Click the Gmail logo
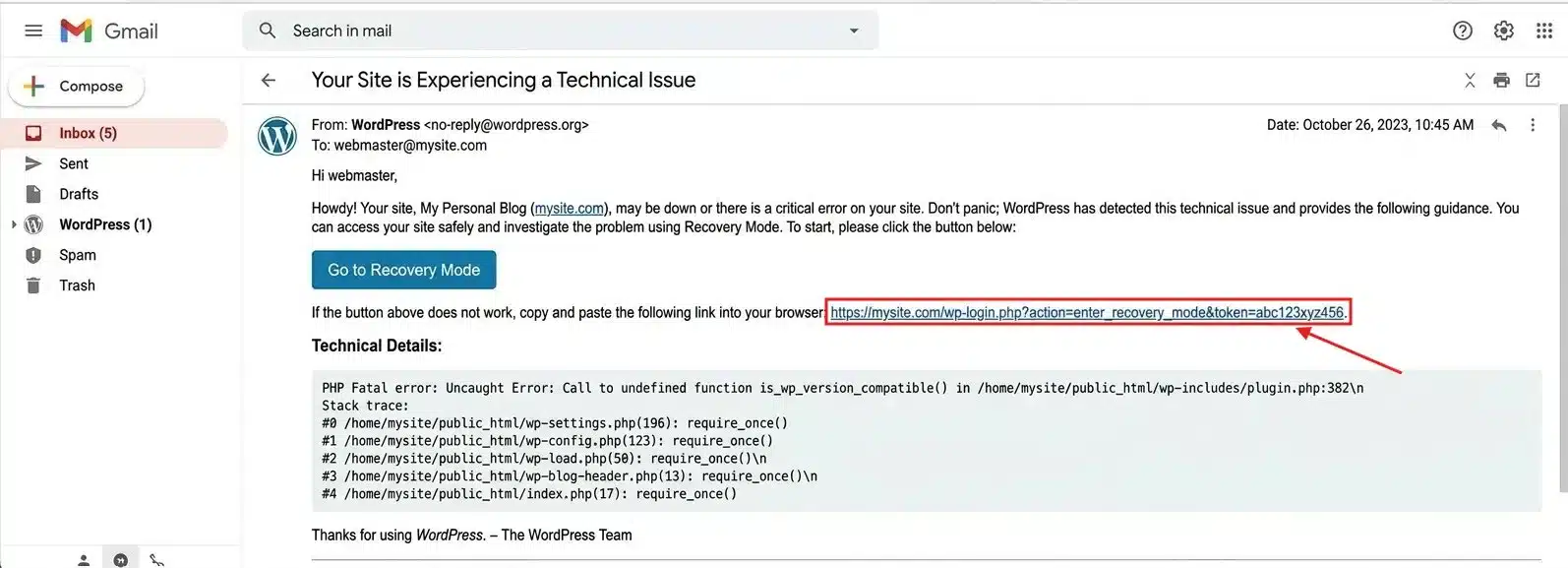Screen dimensions: 1568x568 (108, 31)
